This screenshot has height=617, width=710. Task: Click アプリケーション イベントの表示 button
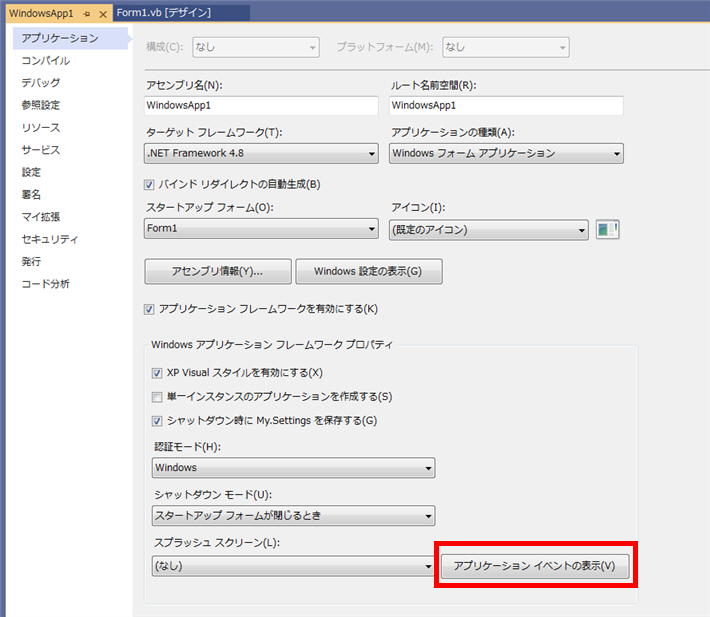click(535, 566)
